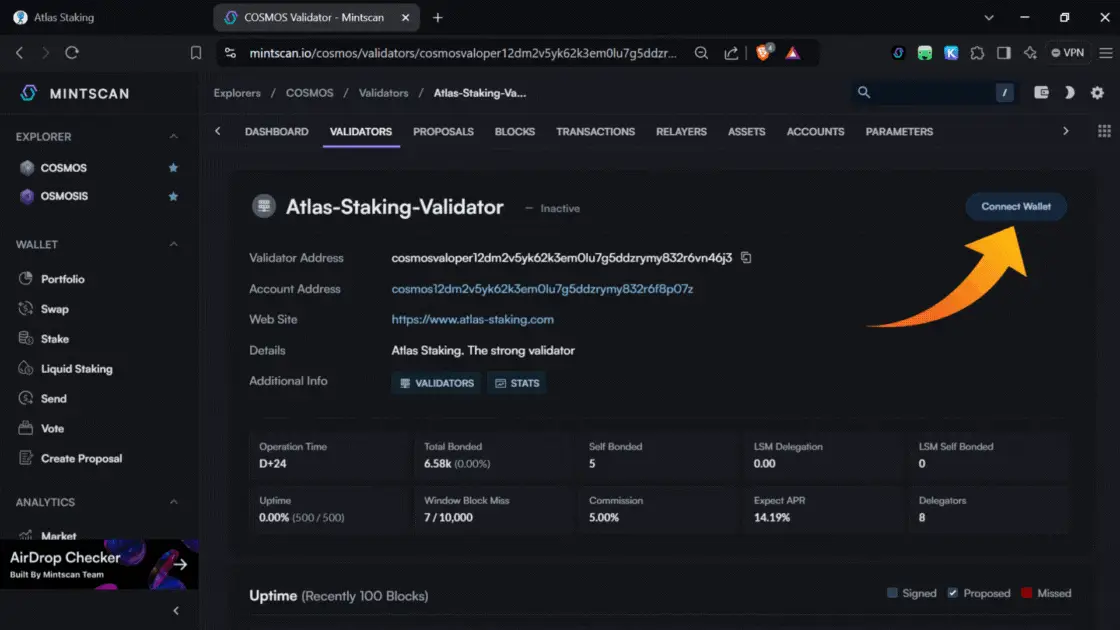Collapse the ANALYTICS section chevron
Screen dimensions: 1120x630
173,502
